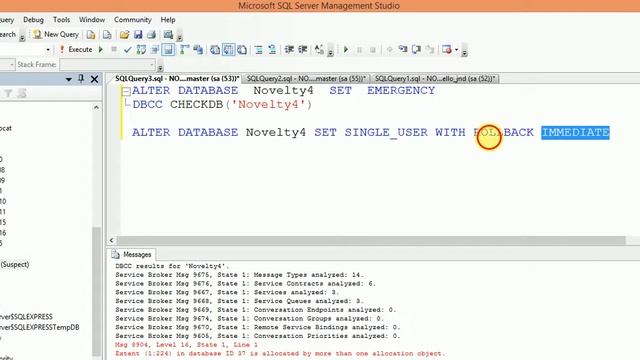Toggle Include Actual Execution Plan
Viewport: 640px width, 360px height.
(184, 50)
